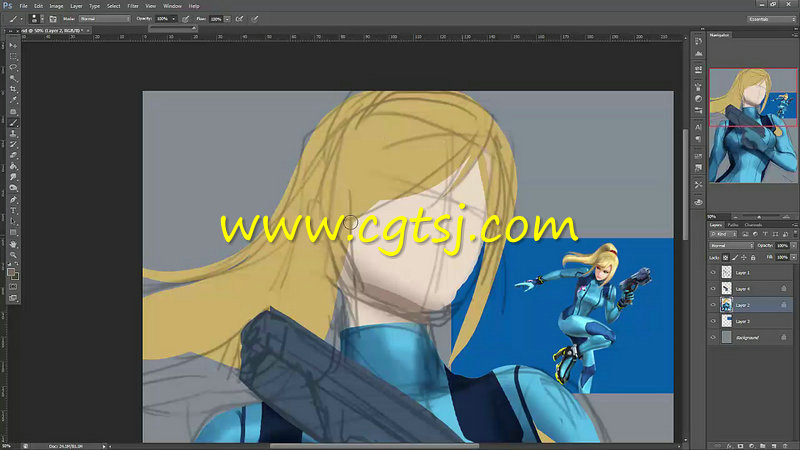Hide Layer 3 visibility eye
The height and width of the screenshot is (450, 800).
713,321
